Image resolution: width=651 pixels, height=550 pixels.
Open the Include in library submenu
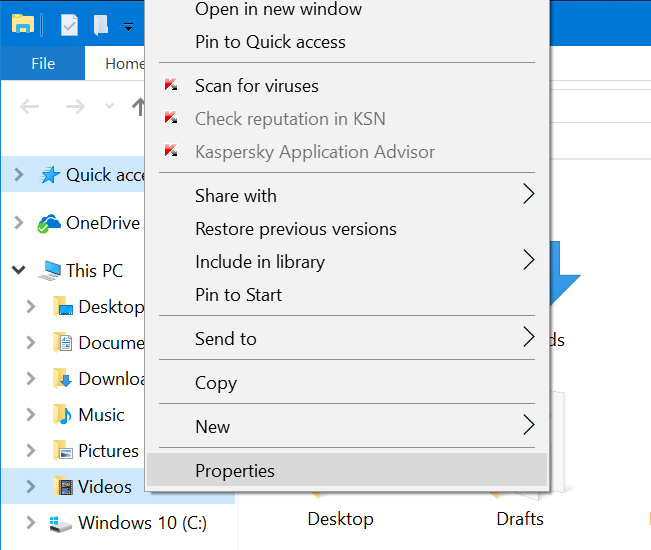(x=347, y=262)
